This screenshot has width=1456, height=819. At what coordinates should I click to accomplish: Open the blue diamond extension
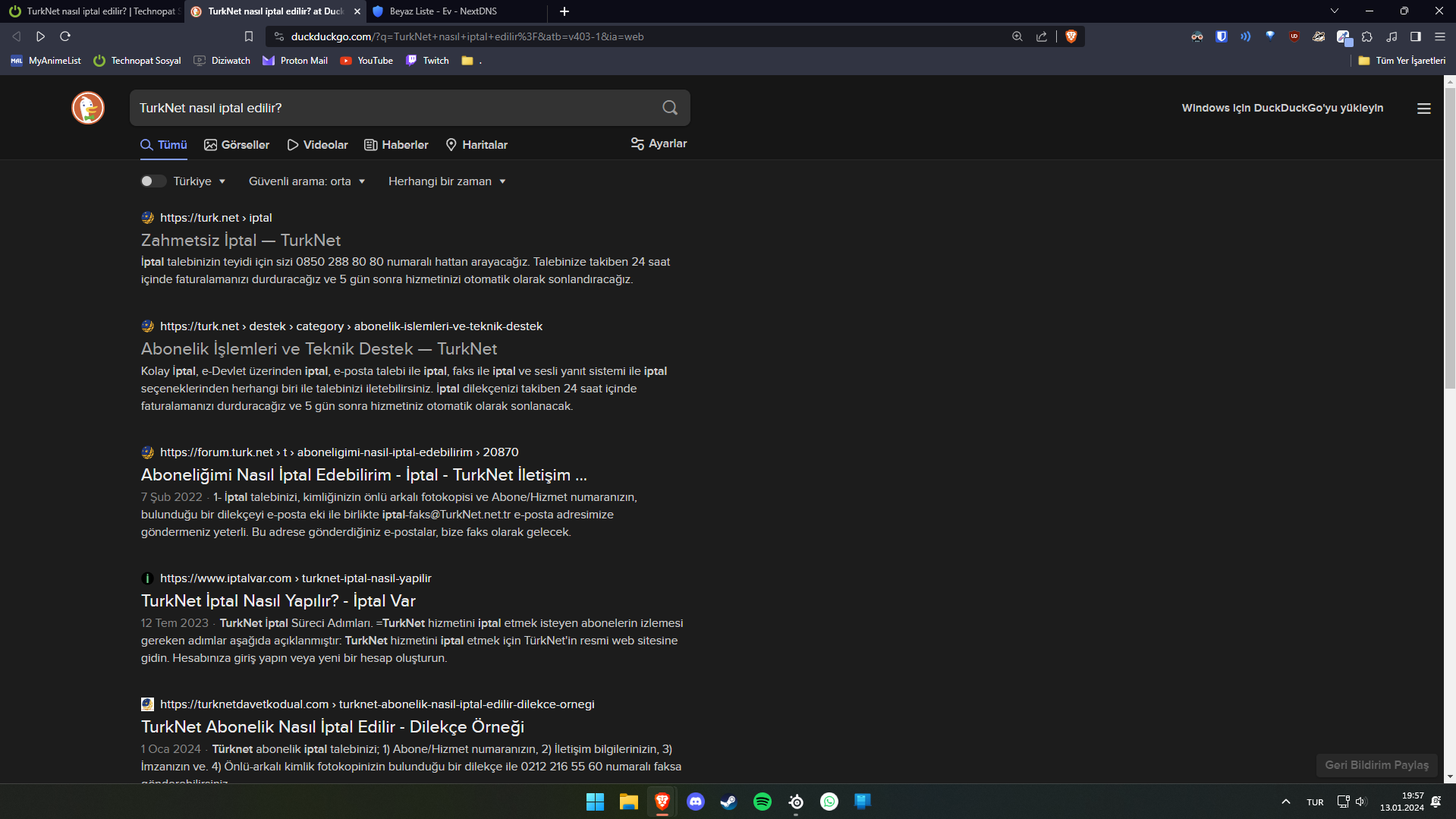tap(1270, 36)
